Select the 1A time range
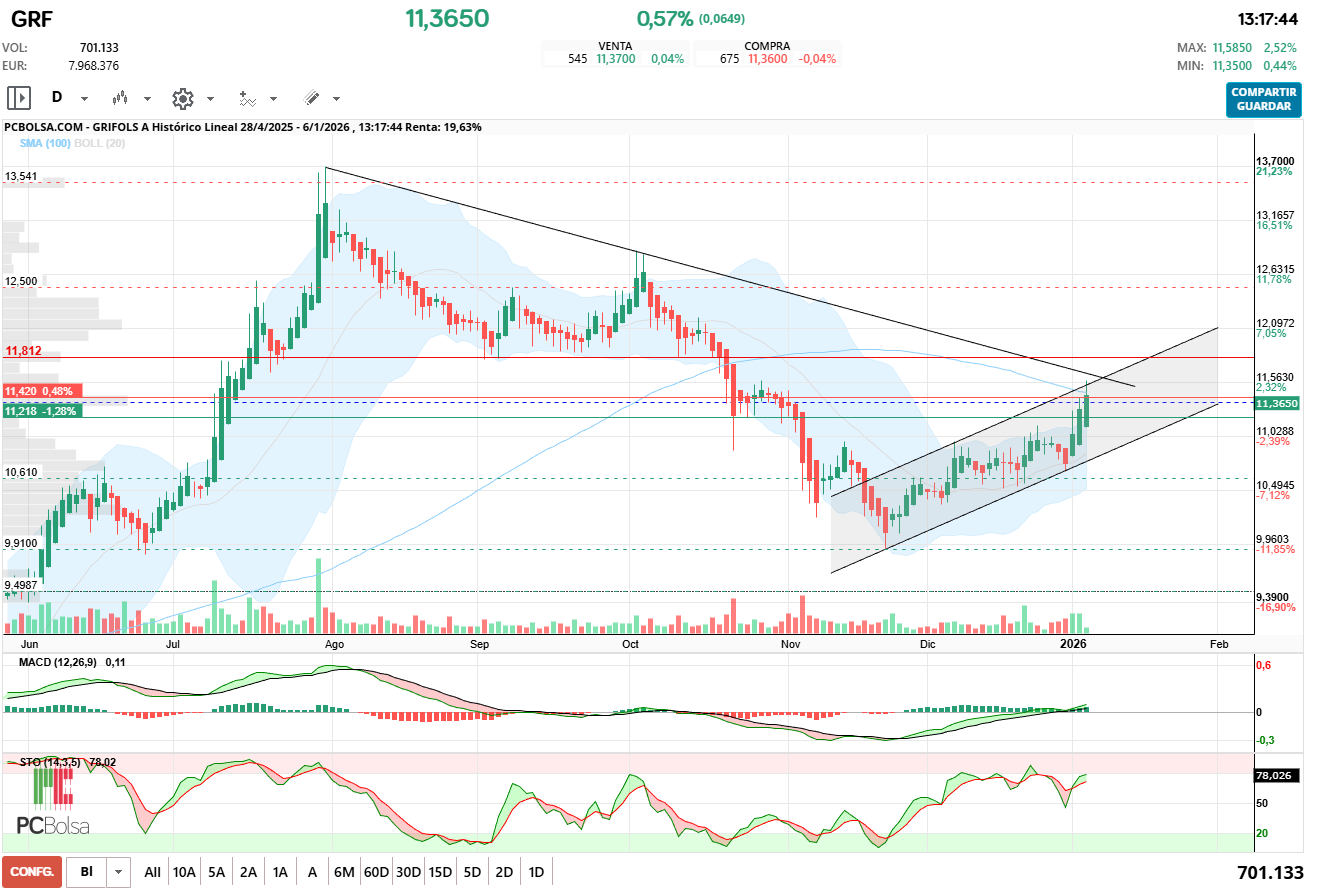The width and height of the screenshot is (1317, 893). (x=280, y=872)
